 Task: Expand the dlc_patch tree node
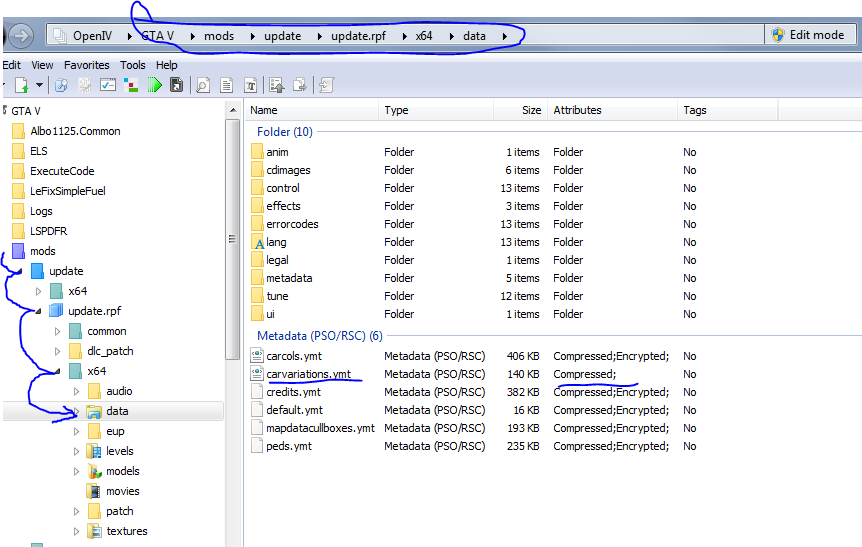pos(58,351)
